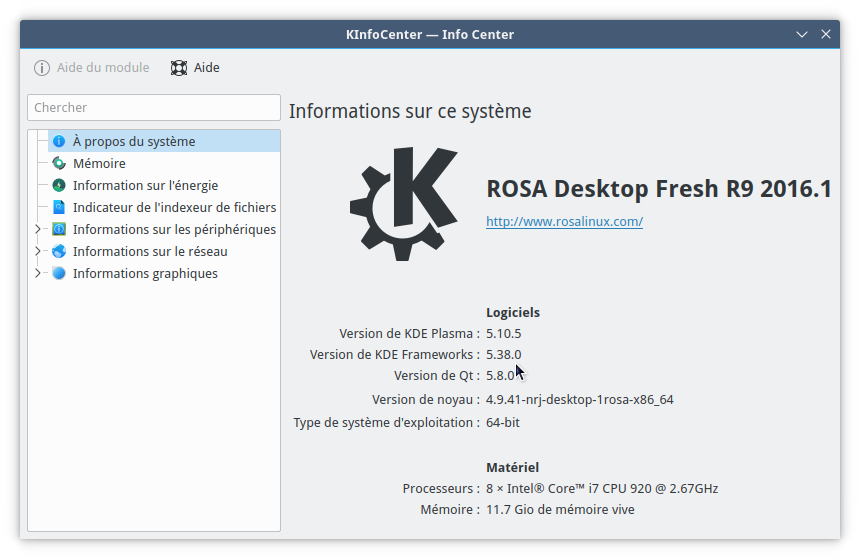Click the Intel Core i7 processor value
The width and height of the screenshot is (860, 559).
click(602, 488)
